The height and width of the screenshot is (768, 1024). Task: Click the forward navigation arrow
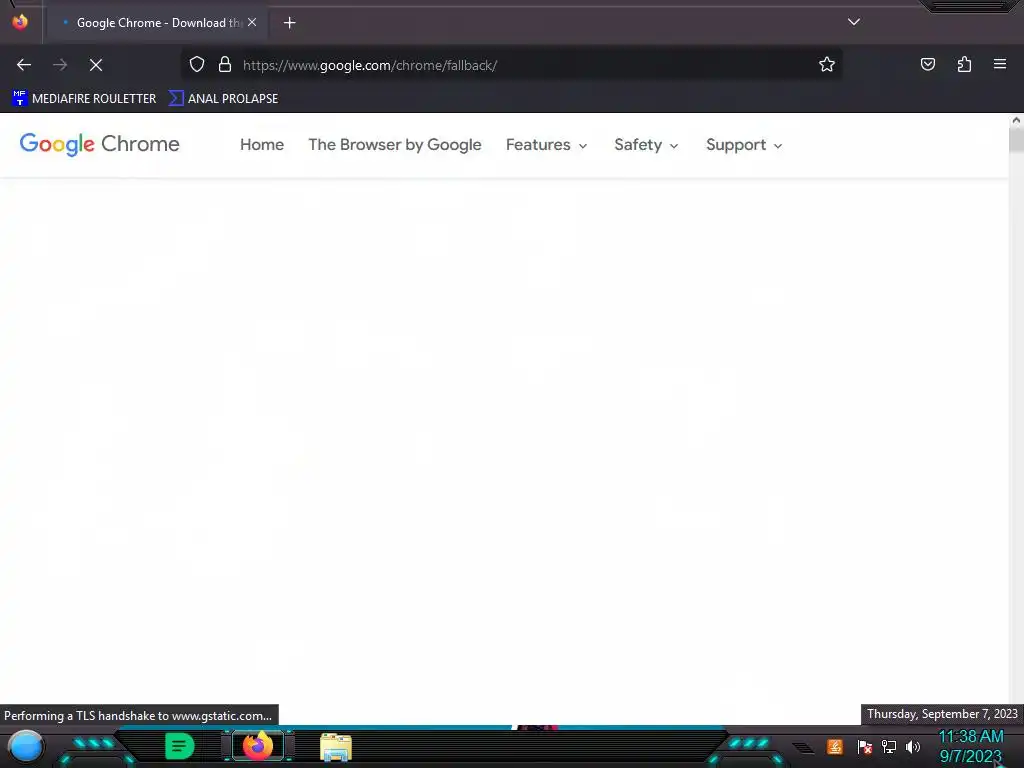click(60, 65)
